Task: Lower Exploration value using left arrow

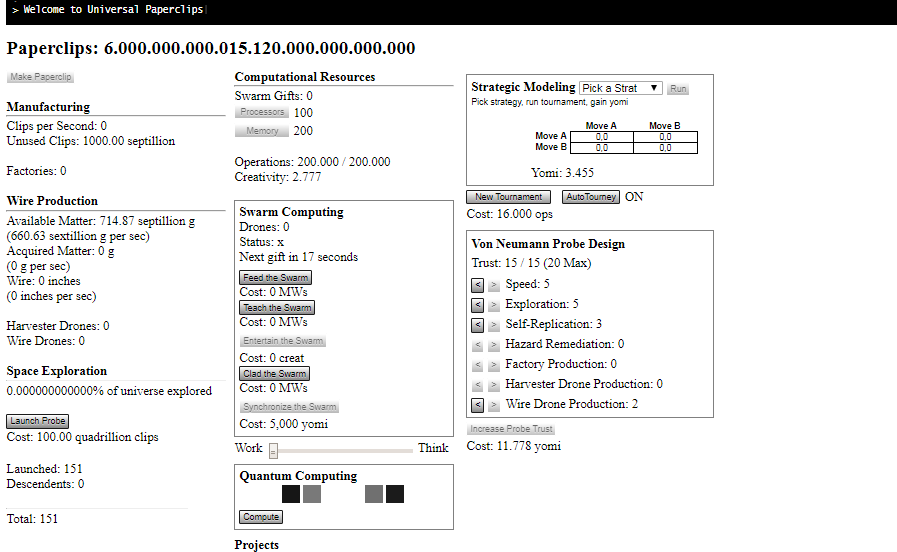Action: (477, 305)
